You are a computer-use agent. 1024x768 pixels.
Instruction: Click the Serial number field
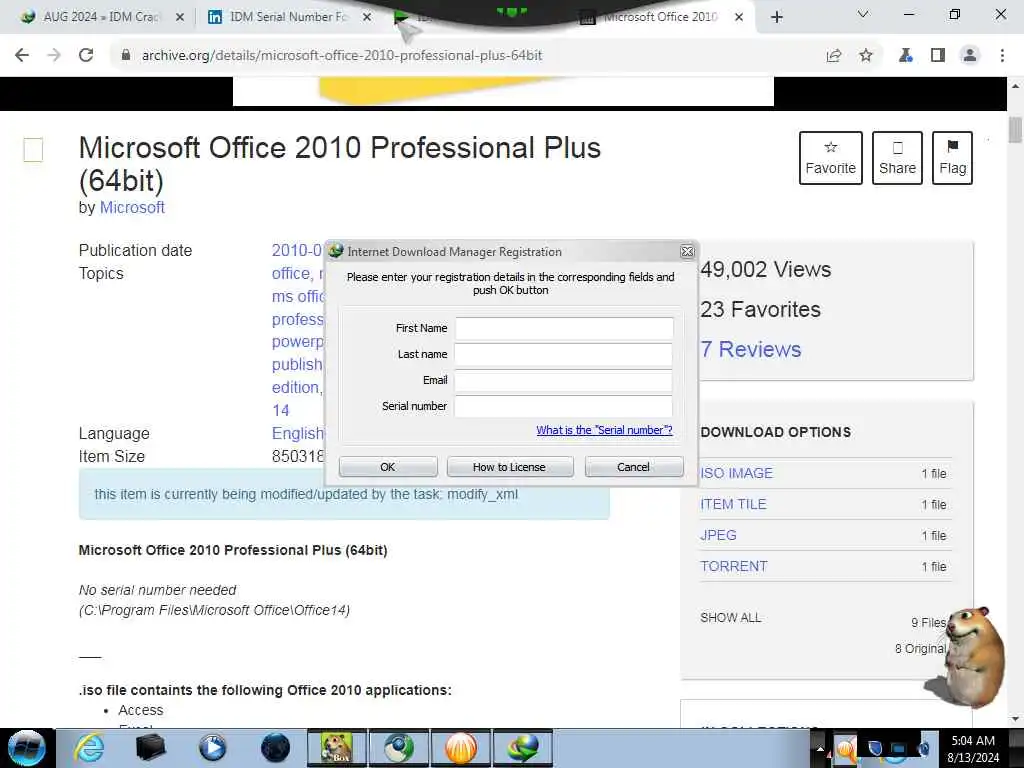(564, 406)
